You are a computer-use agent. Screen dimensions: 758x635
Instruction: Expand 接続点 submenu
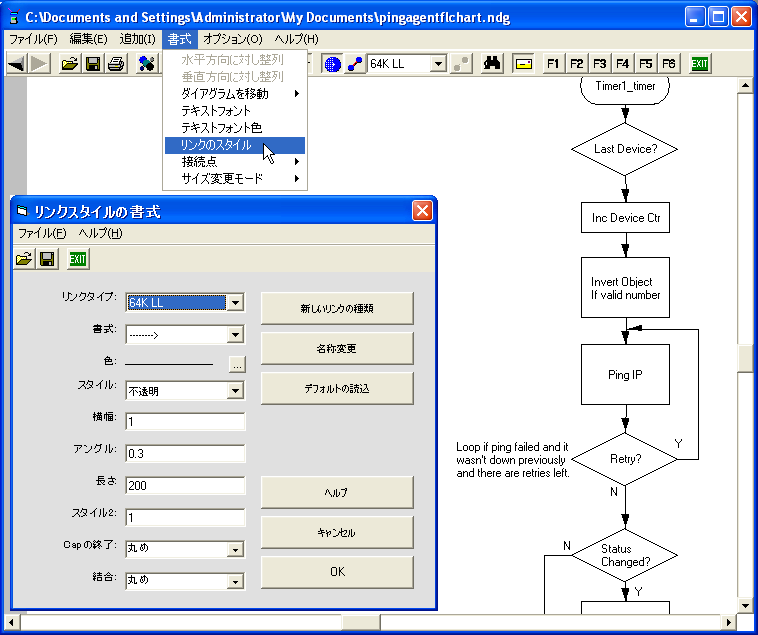click(235, 161)
